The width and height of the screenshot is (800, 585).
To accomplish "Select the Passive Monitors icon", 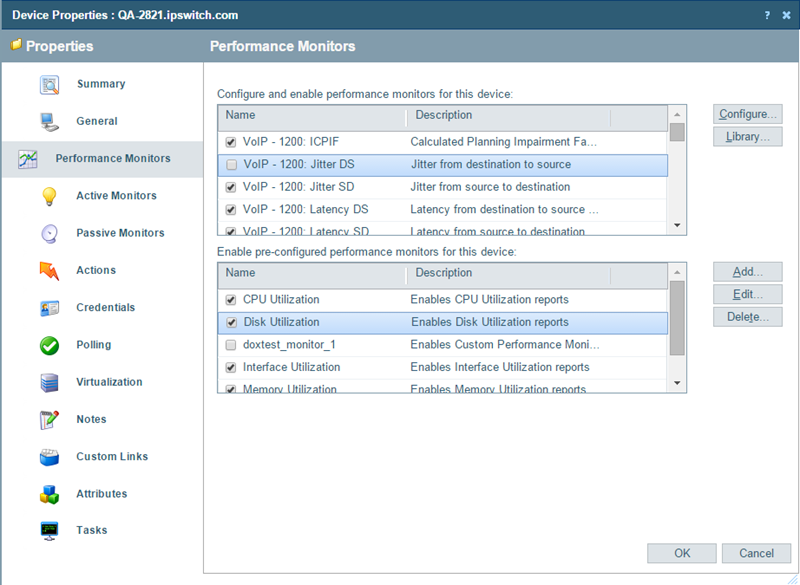I will point(48,233).
